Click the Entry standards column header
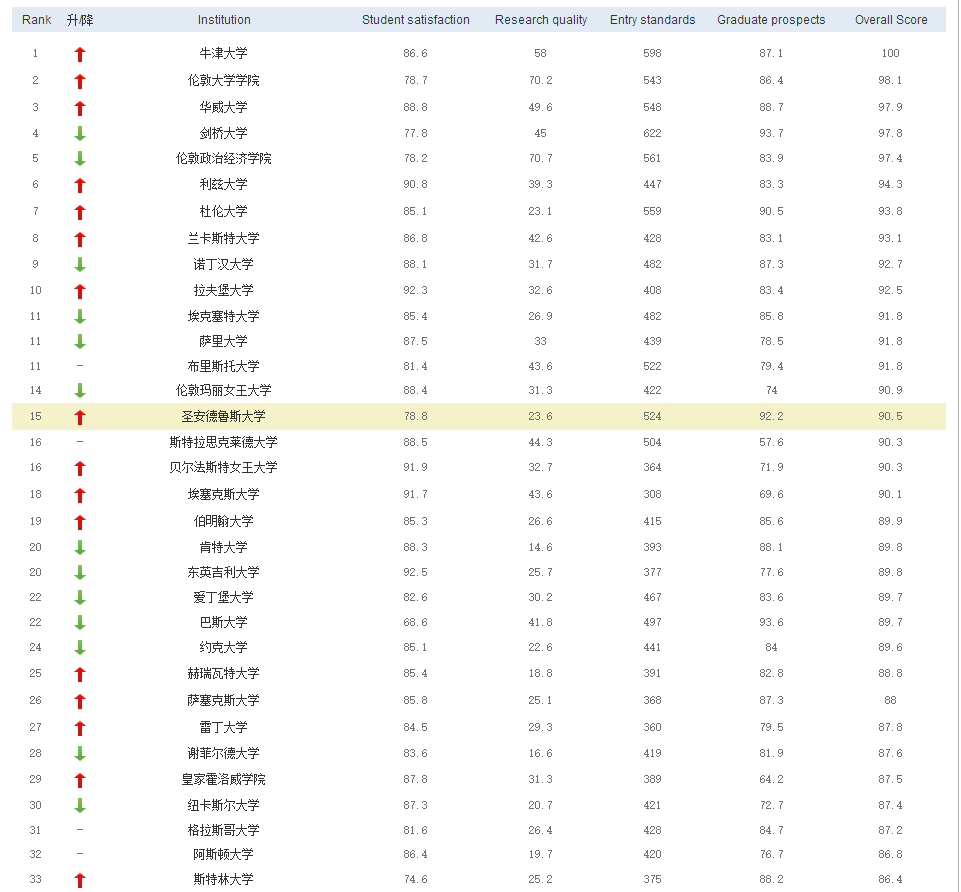The image size is (961, 892). pos(652,20)
